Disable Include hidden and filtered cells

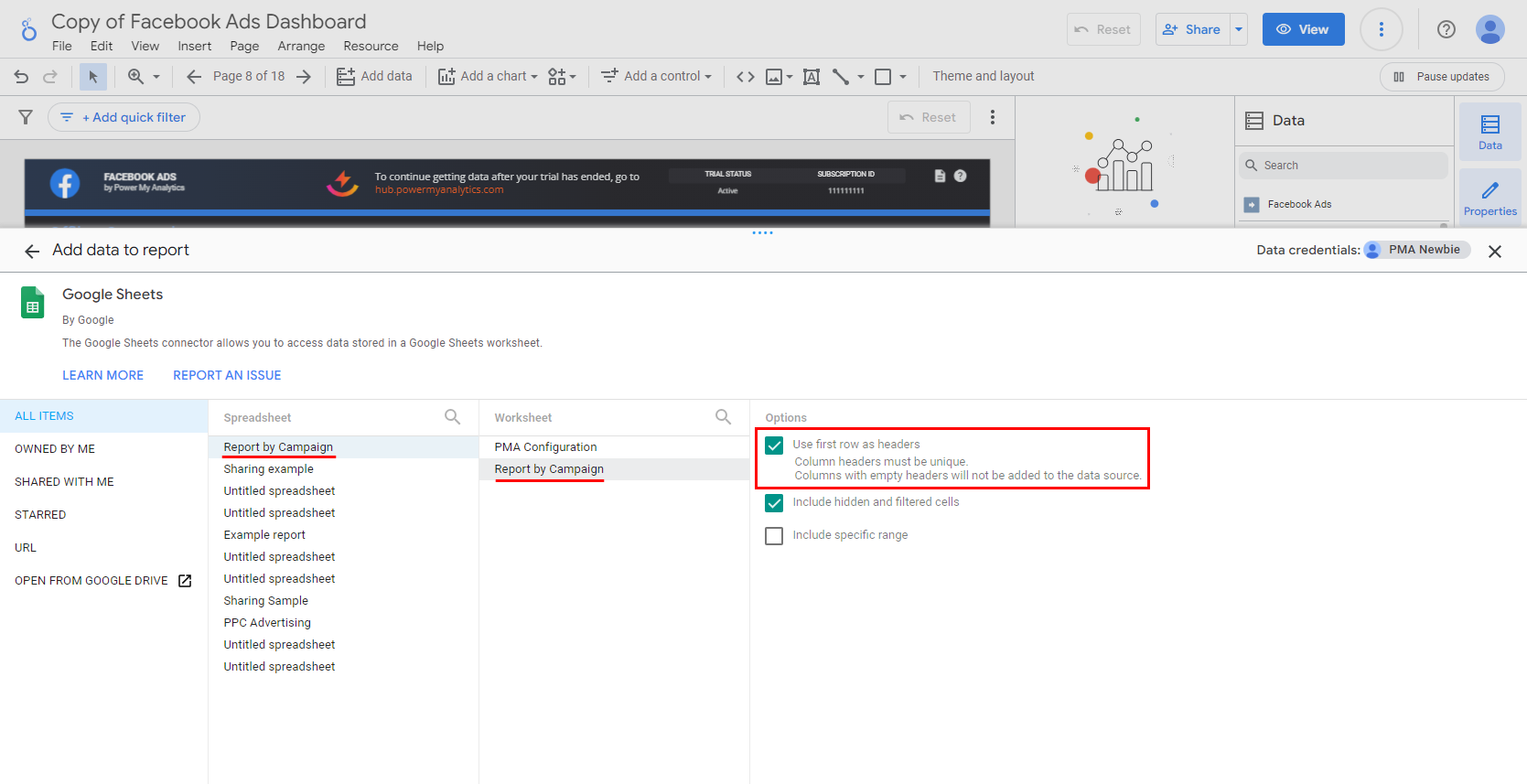[774, 503]
